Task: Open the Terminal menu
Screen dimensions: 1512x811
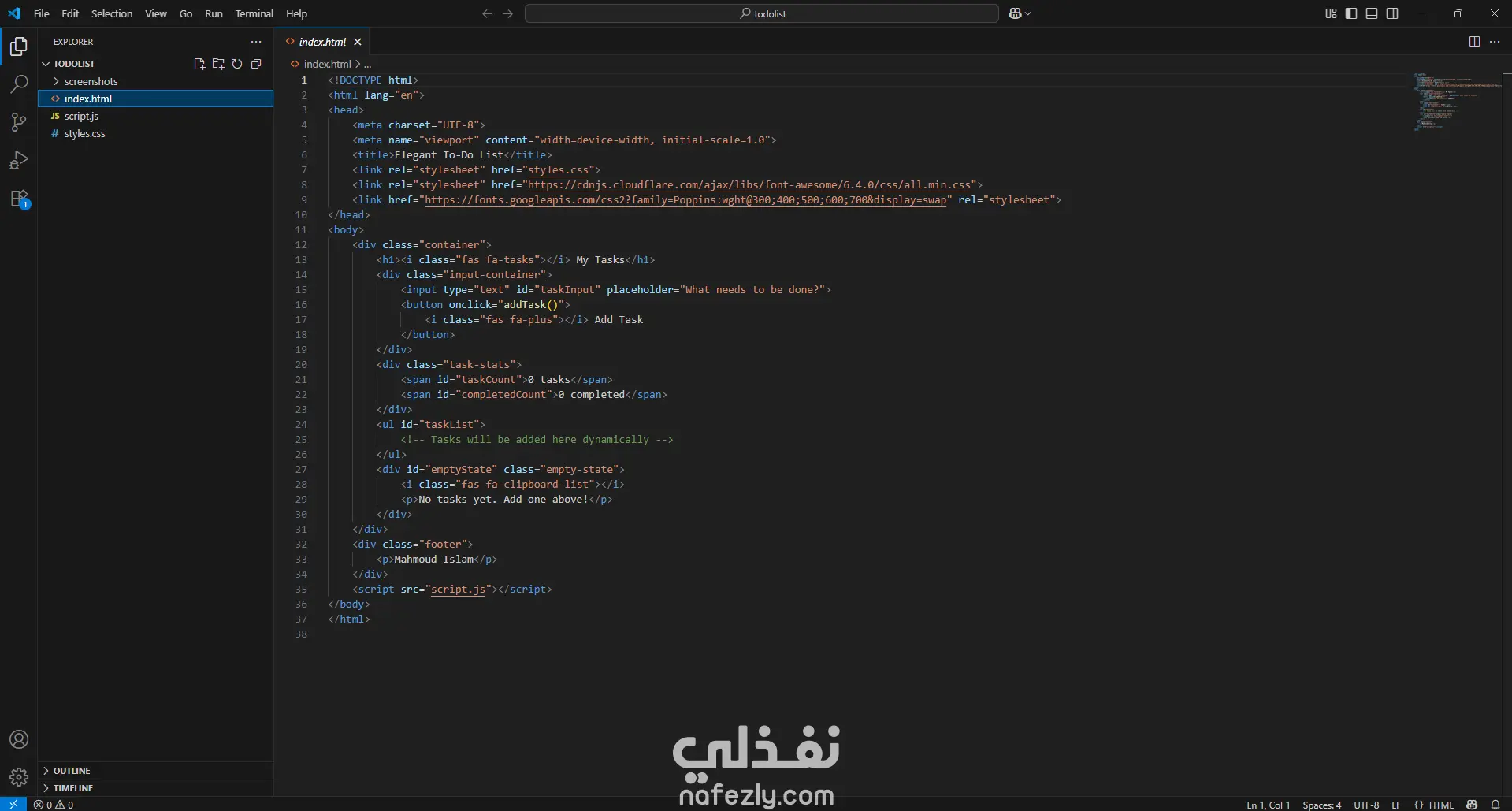Action: tap(254, 13)
